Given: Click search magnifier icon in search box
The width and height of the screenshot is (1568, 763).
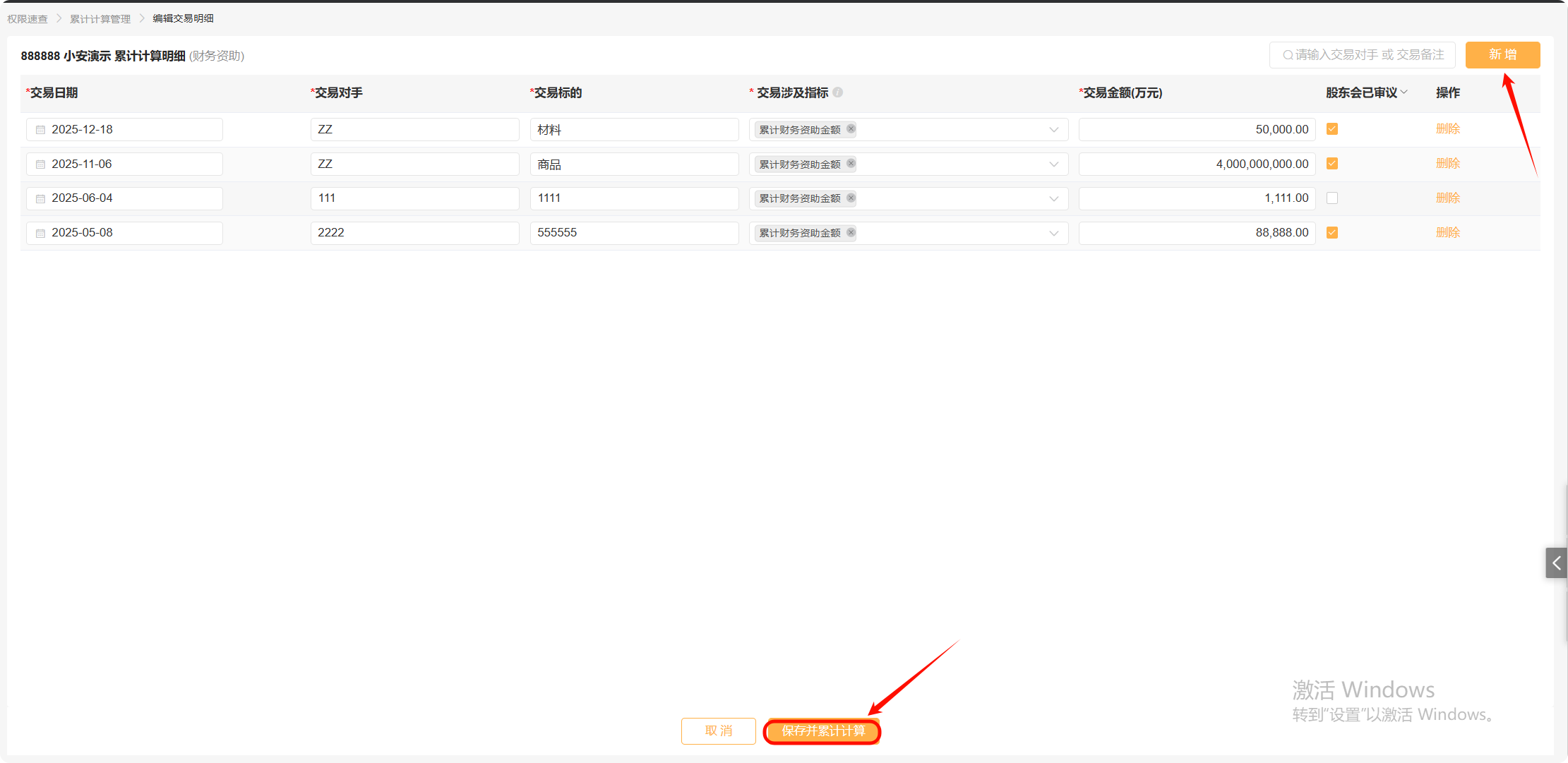Looking at the screenshot, I should [1288, 55].
